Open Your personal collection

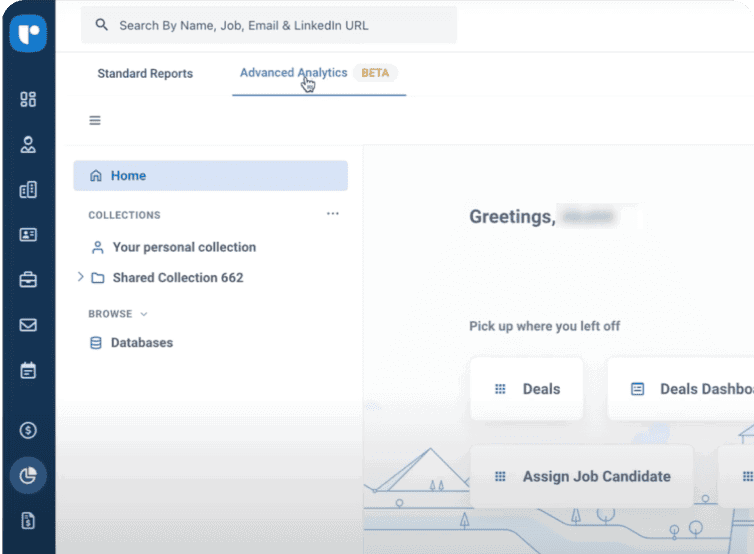(x=184, y=247)
